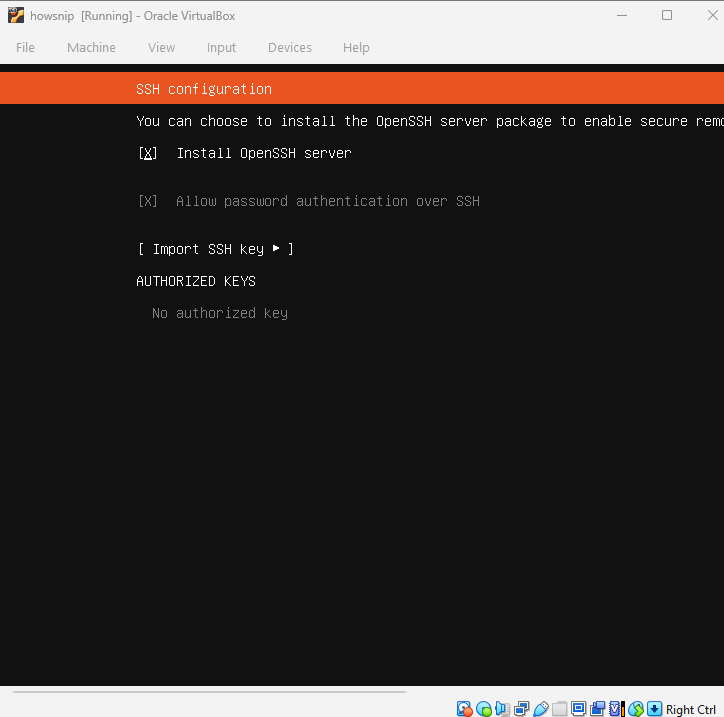
Task: Toggle Allow password authentication over SSH checkbox
Action: pos(148,201)
